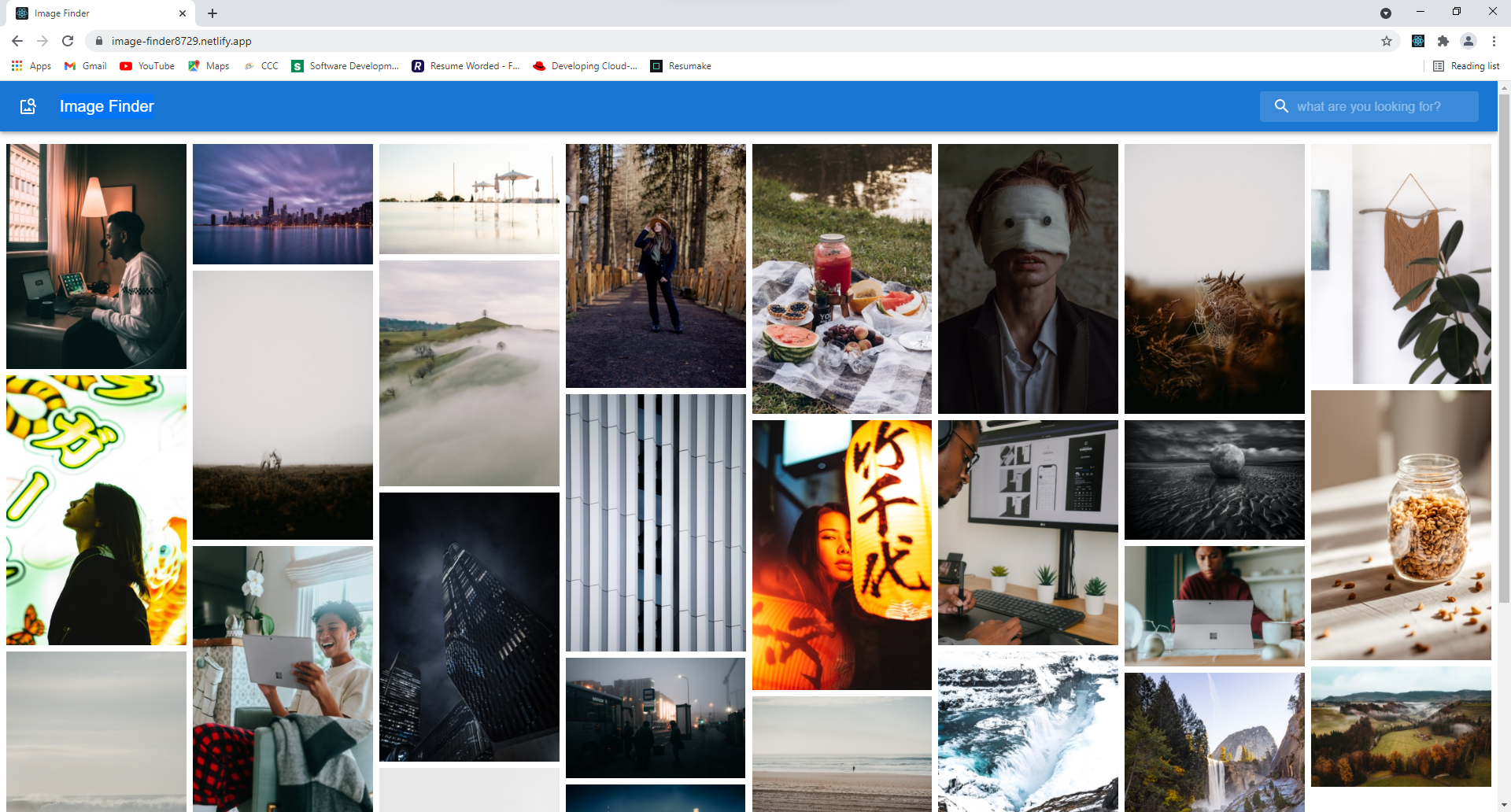1511x812 pixels.
Task: Open the bandaged face man photo
Action: point(1028,279)
